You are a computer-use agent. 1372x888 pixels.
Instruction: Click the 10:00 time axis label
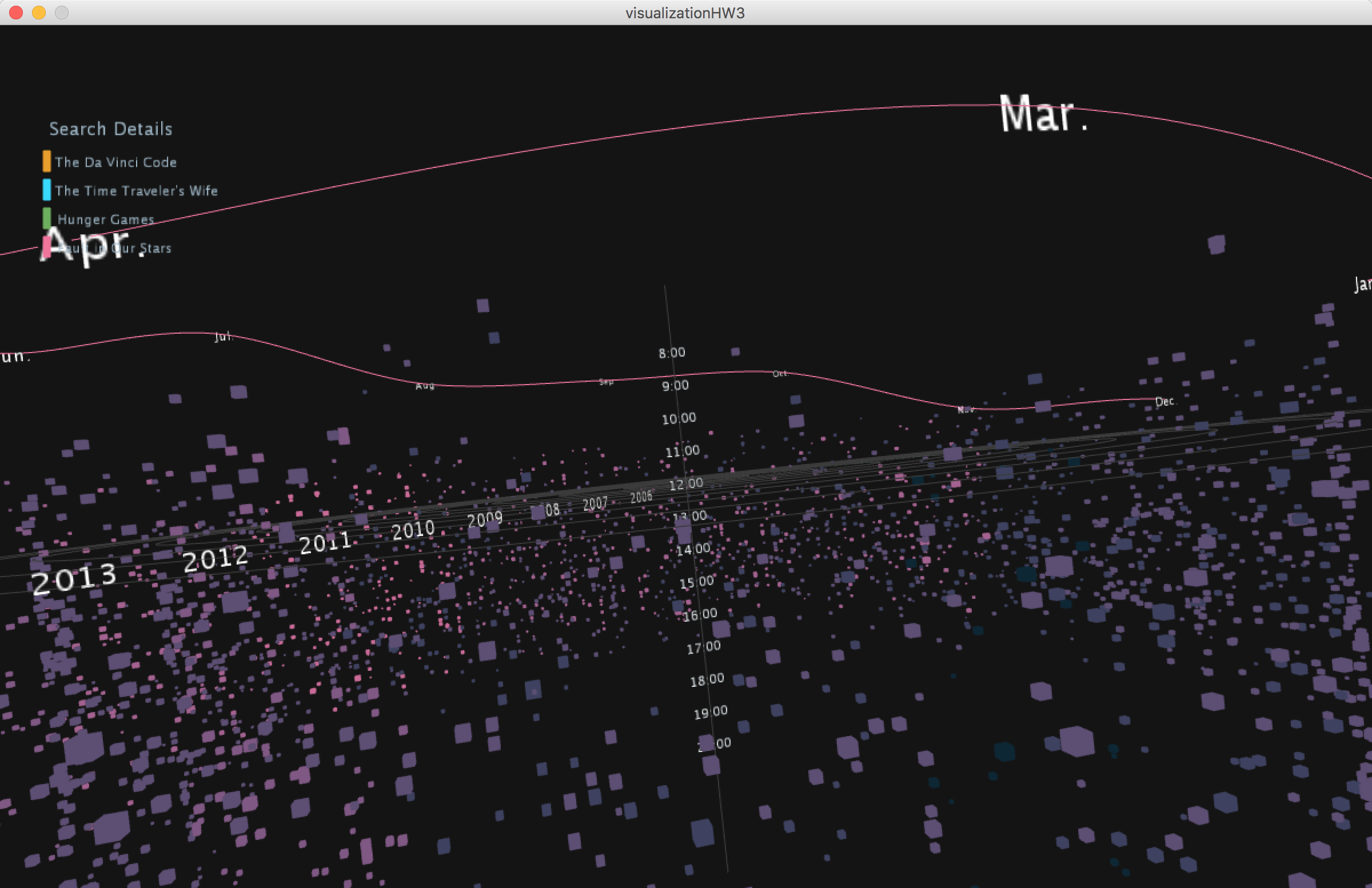(679, 418)
